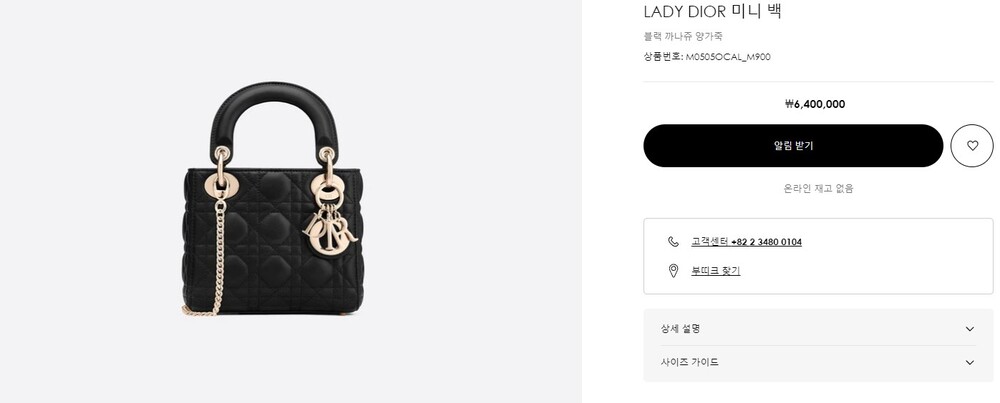Open the 부띠크 찾기 link
The width and height of the screenshot is (1000, 403).
[x=716, y=270]
